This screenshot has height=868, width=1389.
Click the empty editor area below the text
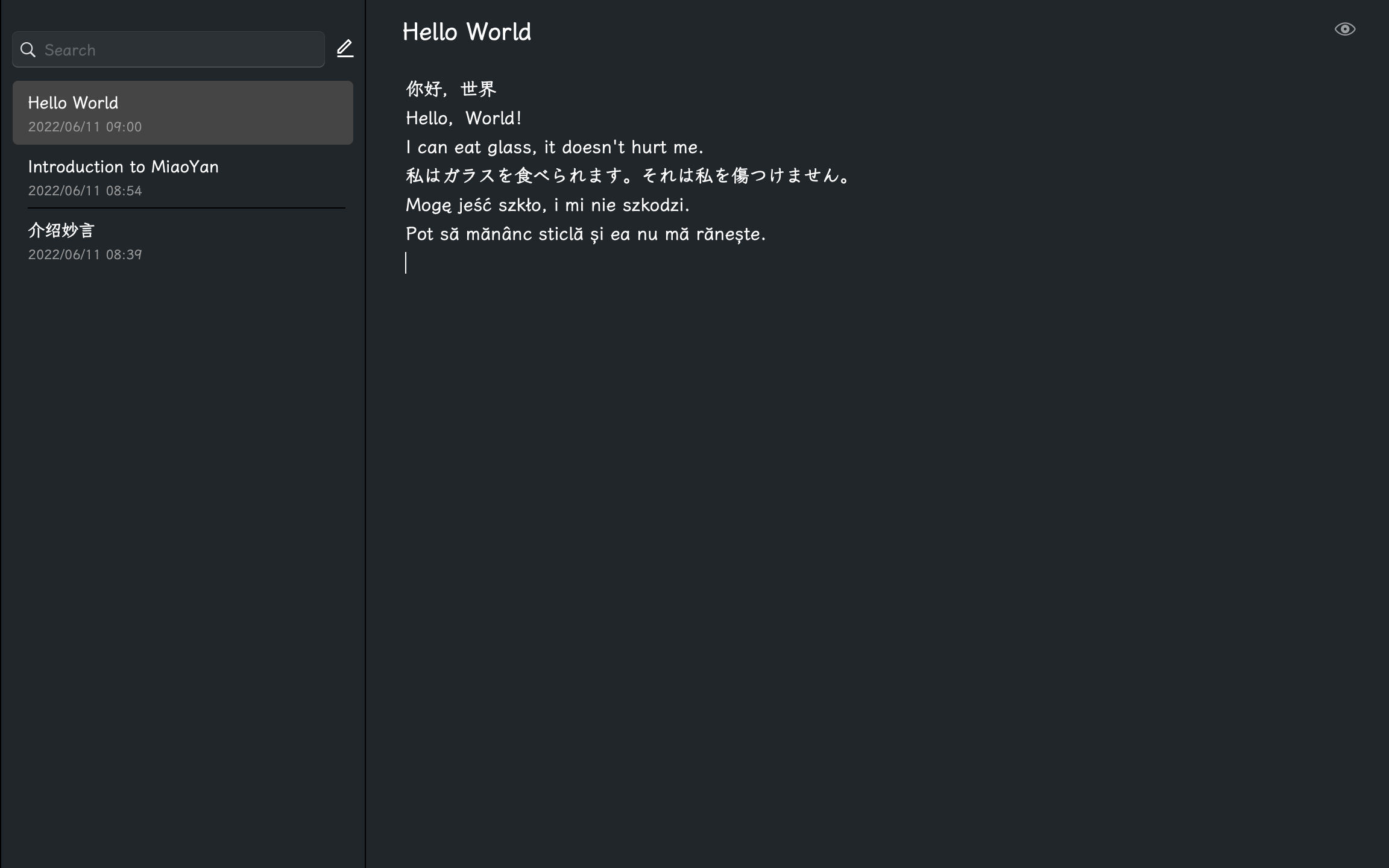point(874,542)
